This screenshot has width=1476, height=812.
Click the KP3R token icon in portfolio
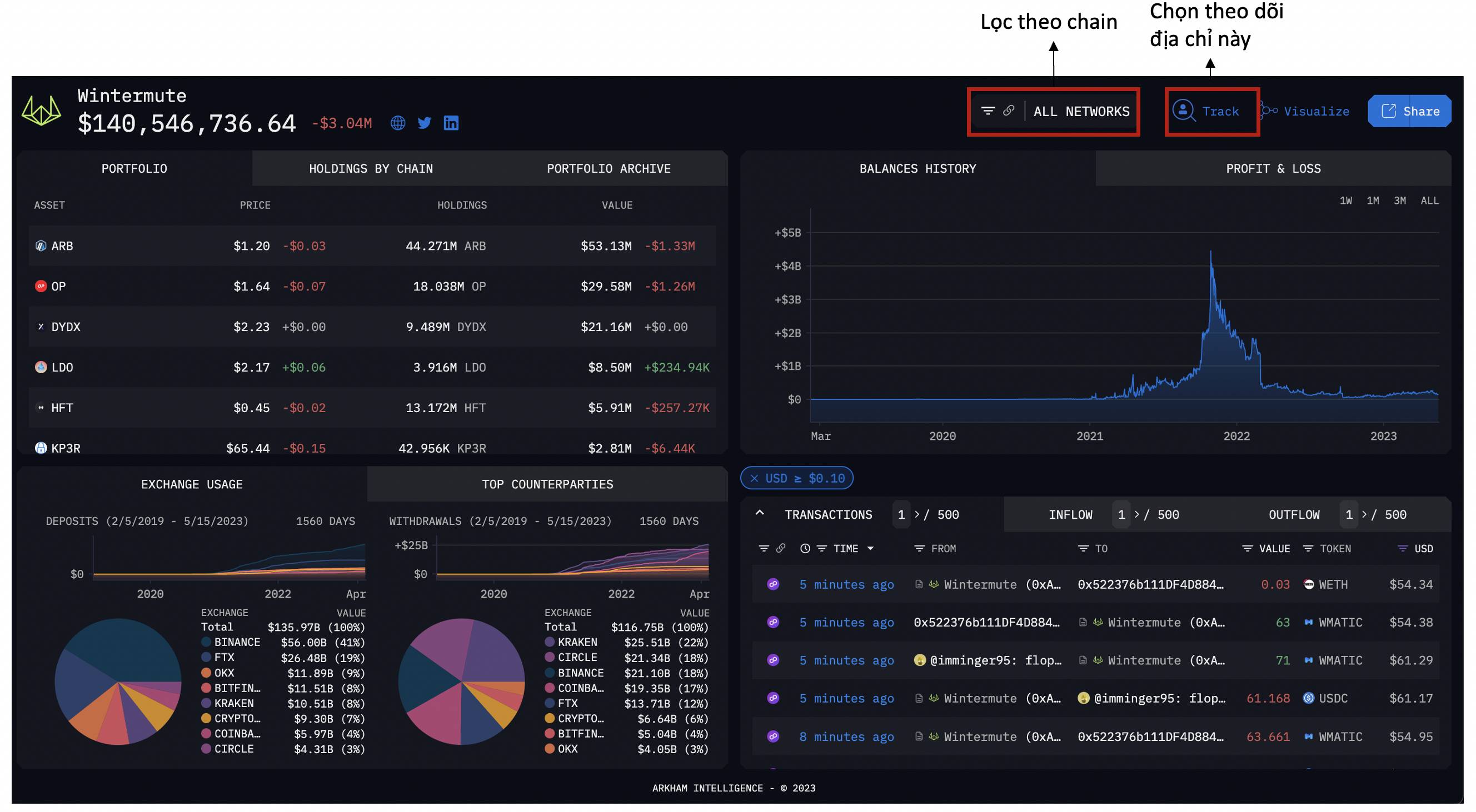pos(41,448)
